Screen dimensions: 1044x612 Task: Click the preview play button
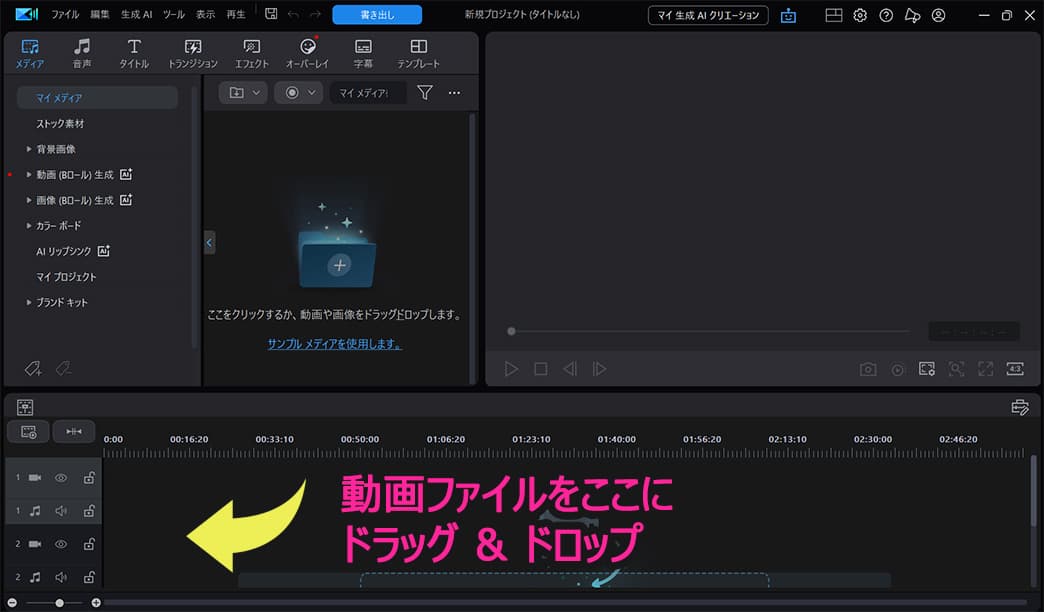pos(511,368)
